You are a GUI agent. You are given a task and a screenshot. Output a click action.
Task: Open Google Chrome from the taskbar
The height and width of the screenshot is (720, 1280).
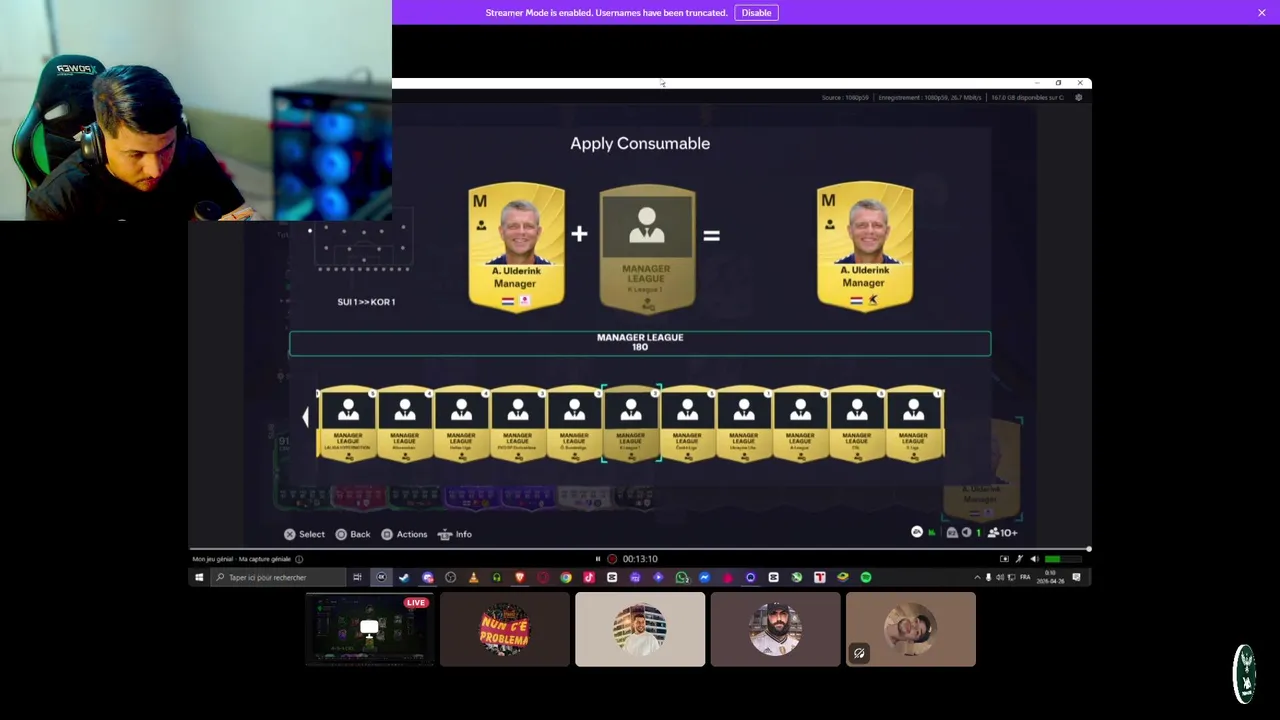point(566,577)
